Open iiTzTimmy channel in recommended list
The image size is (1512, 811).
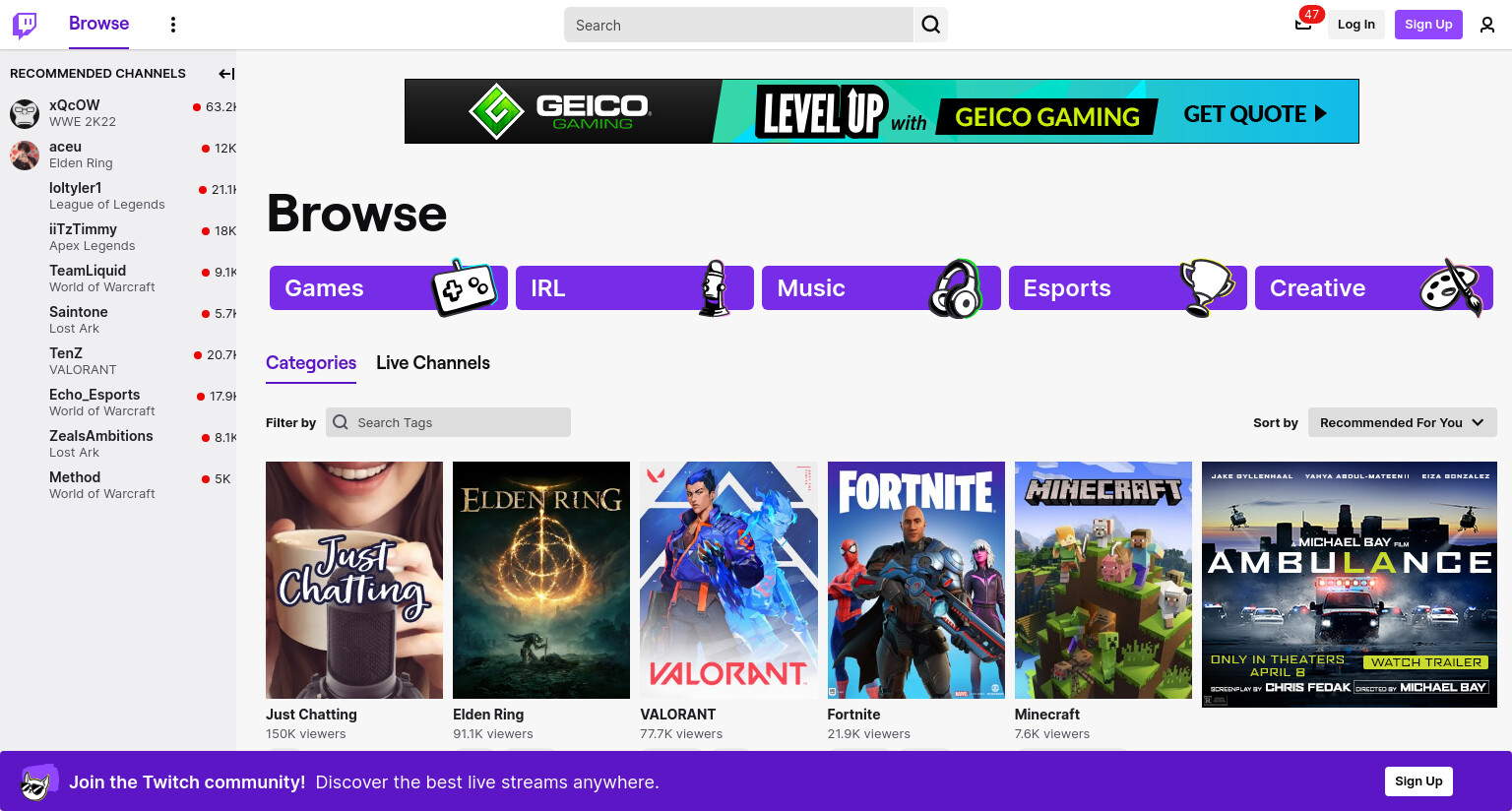click(118, 237)
